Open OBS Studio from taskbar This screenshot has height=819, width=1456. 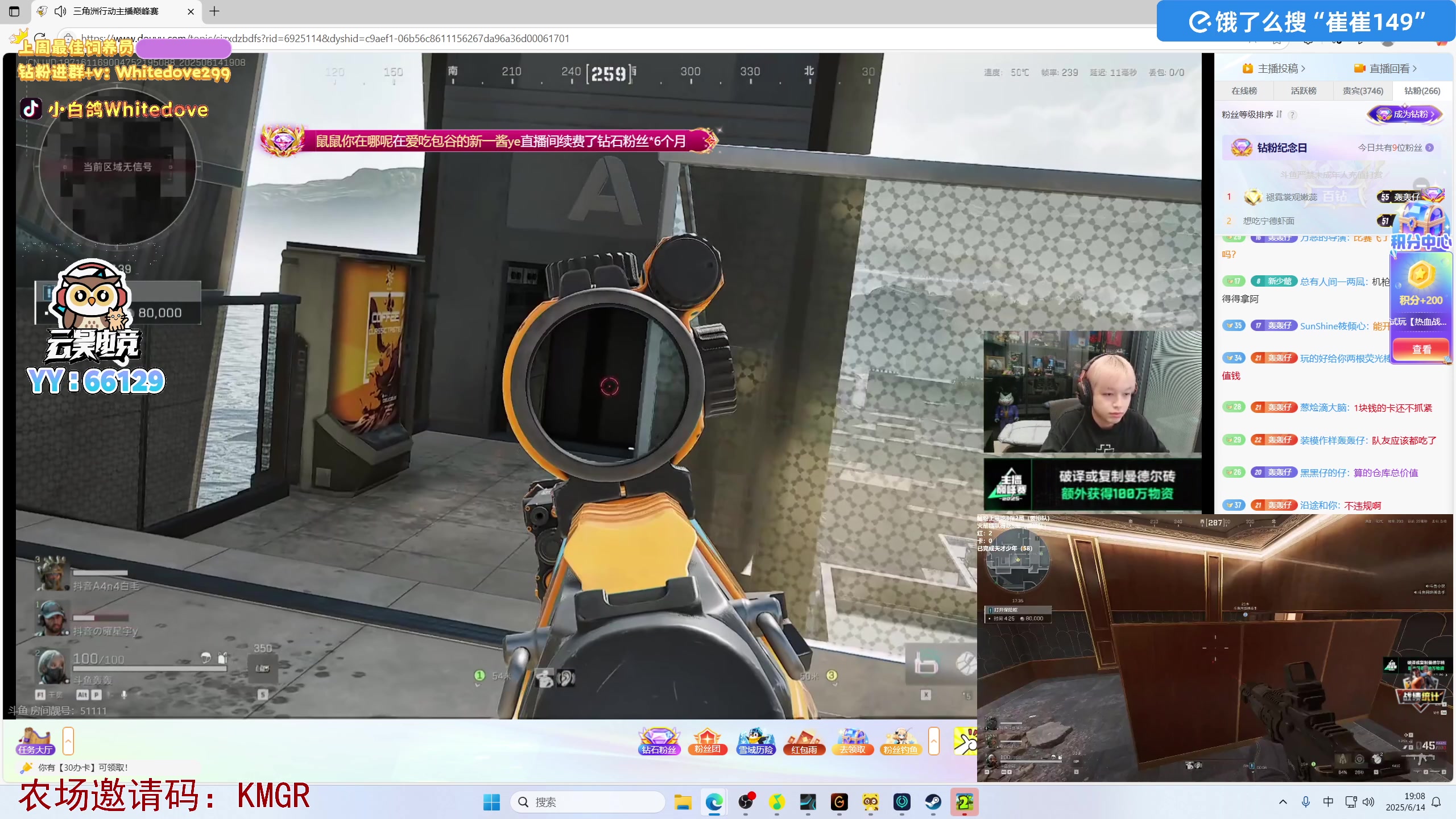[x=745, y=802]
